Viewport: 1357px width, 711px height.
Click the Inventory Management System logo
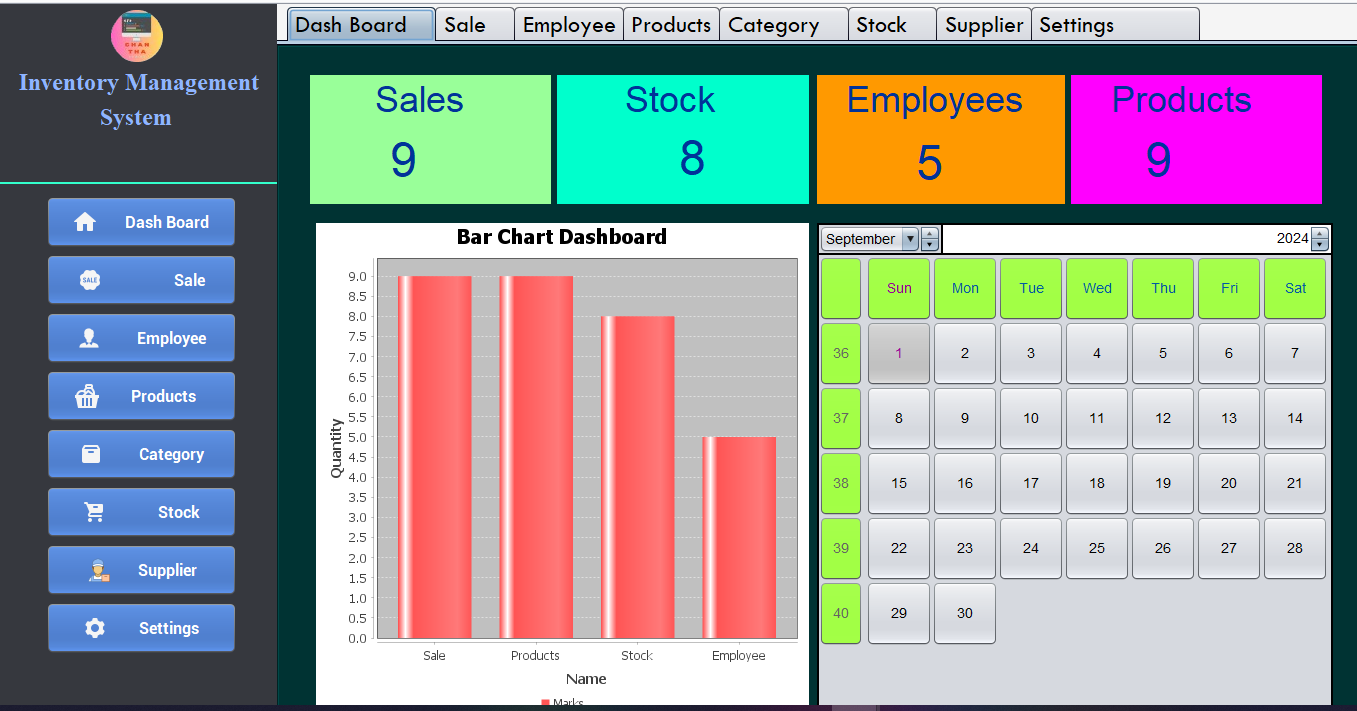(136, 36)
